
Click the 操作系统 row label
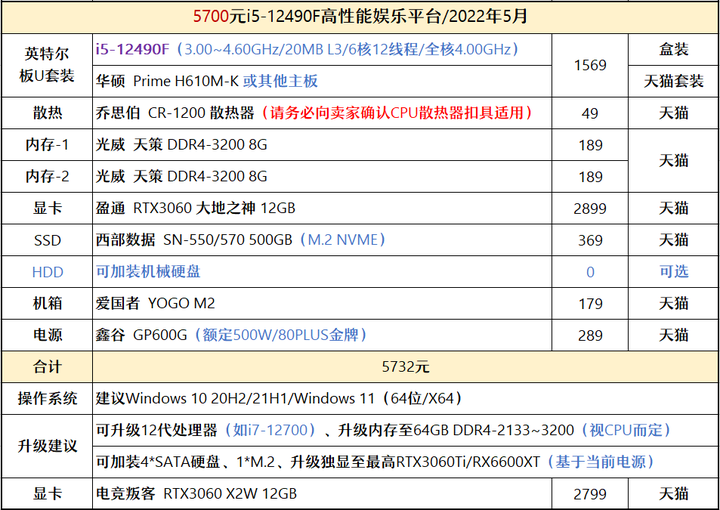coord(47,398)
